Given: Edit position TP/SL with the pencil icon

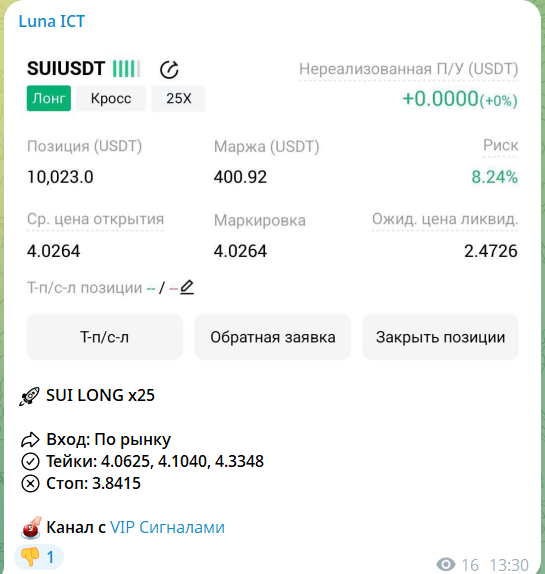Looking at the screenshot, I should [x=187, y=287].
